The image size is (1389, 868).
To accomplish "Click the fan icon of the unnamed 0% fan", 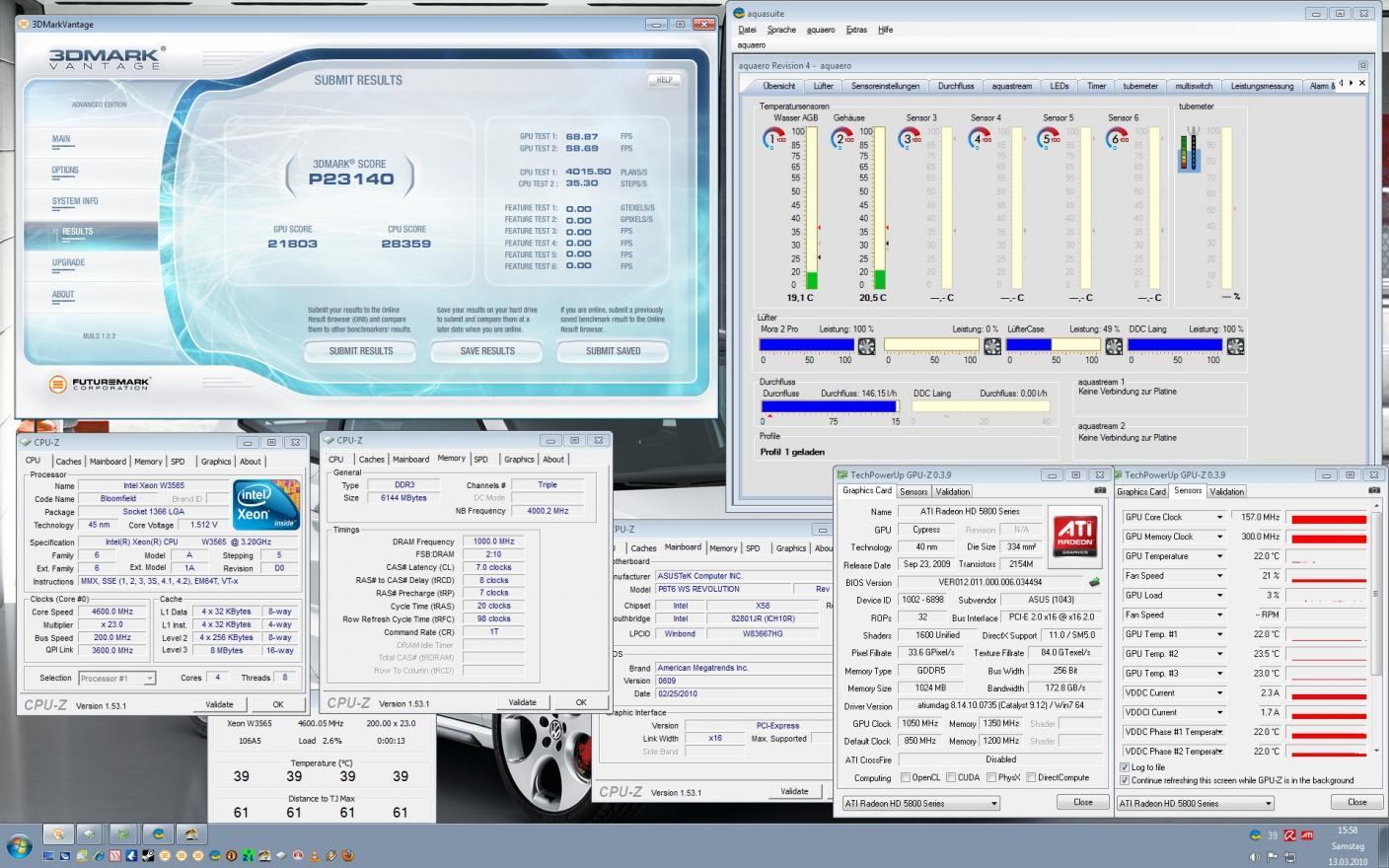I will (992, 346).
